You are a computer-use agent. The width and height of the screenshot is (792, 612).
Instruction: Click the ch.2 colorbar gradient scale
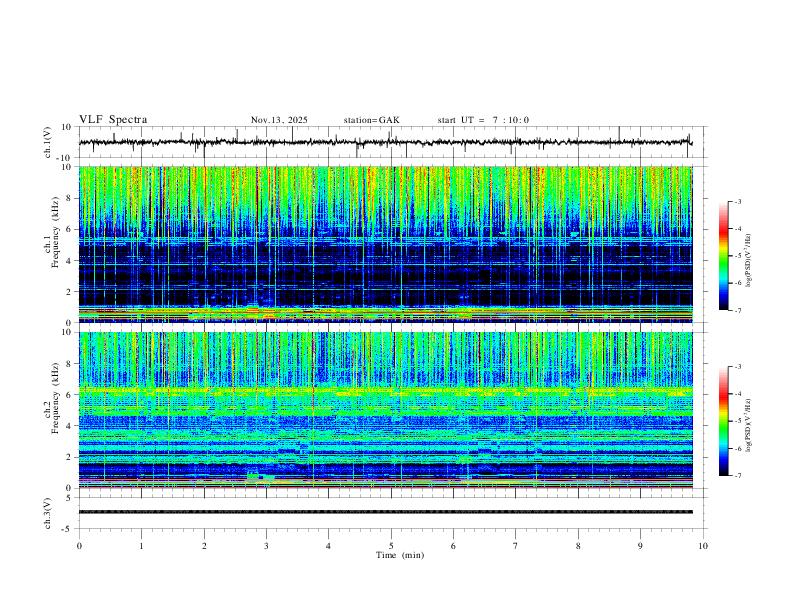[x=723, y=421]
